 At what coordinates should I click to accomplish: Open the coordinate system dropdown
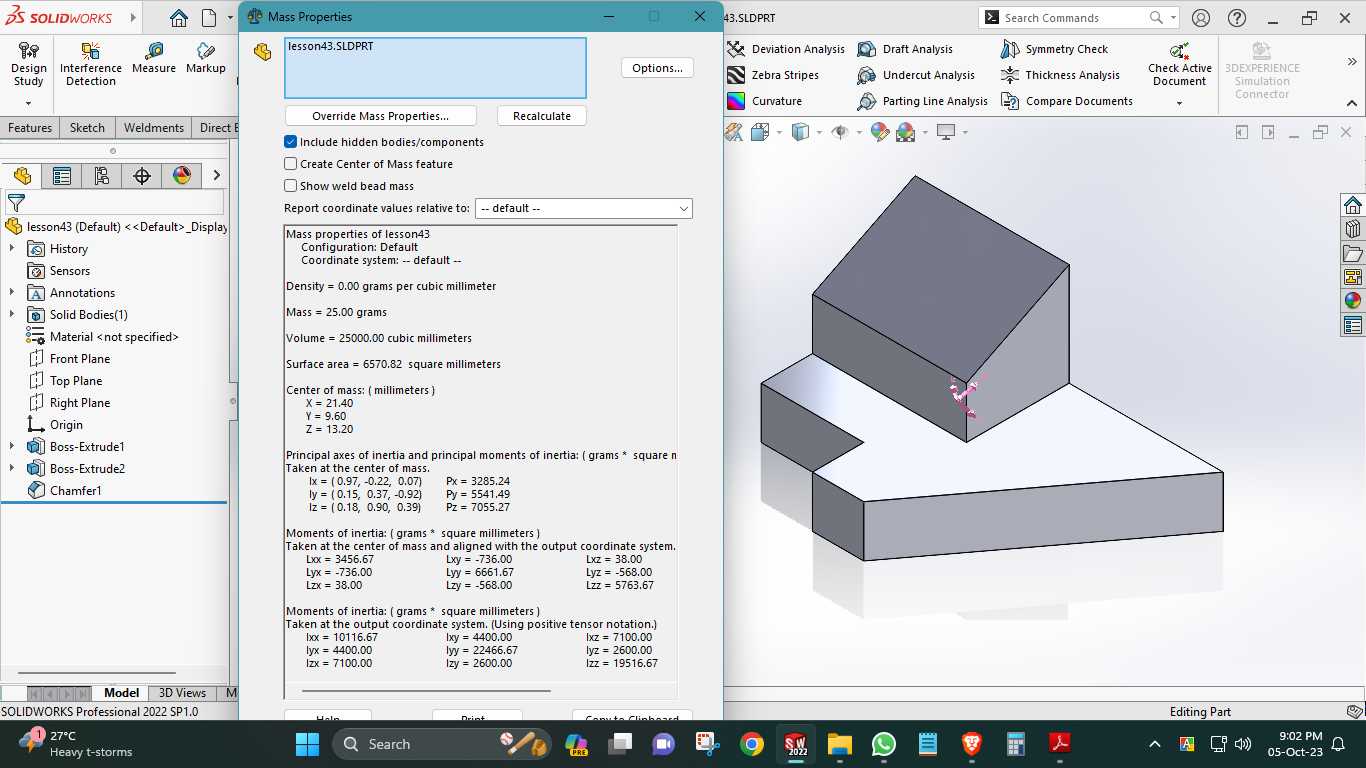click(584, 208)
